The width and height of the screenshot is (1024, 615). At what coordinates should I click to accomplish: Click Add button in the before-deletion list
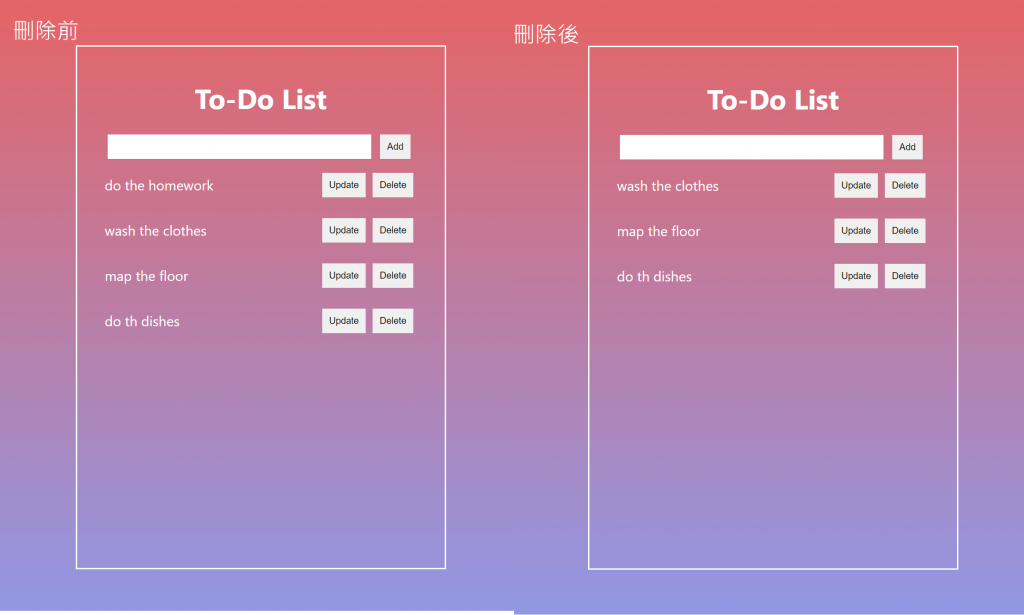tap(395, 147)
